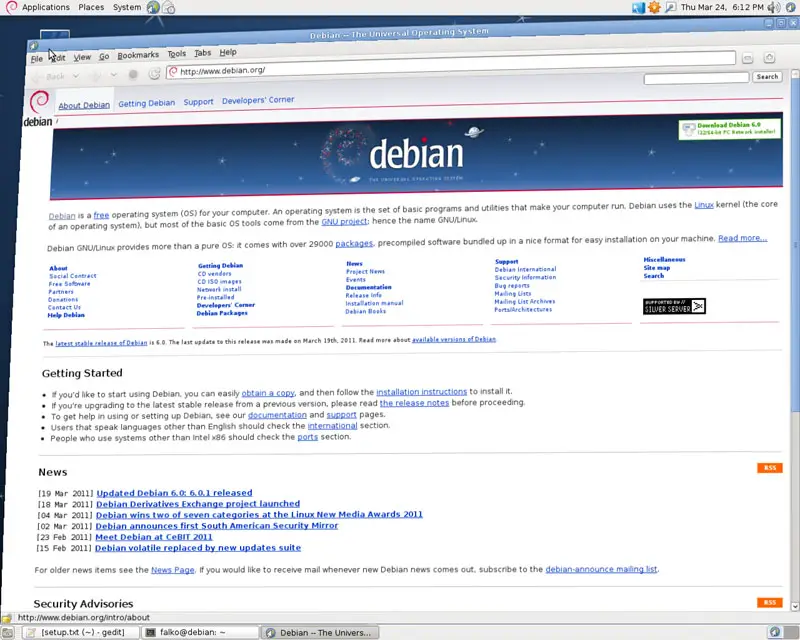Open the Applications menu

coord(45,7)
